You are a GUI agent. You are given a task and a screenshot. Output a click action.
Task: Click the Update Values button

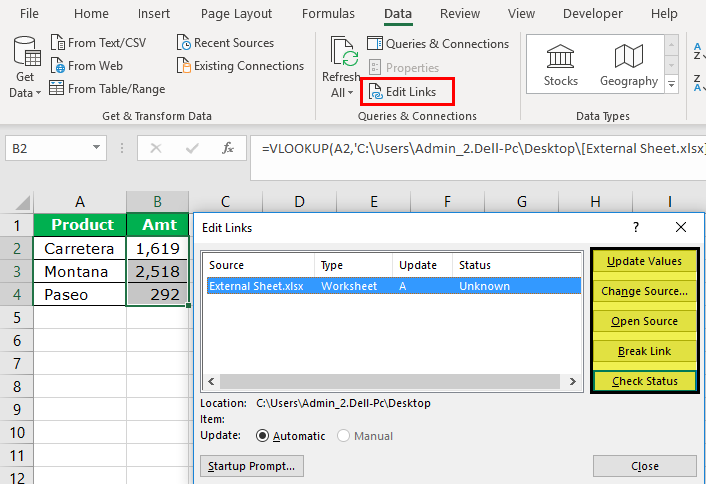644,261
